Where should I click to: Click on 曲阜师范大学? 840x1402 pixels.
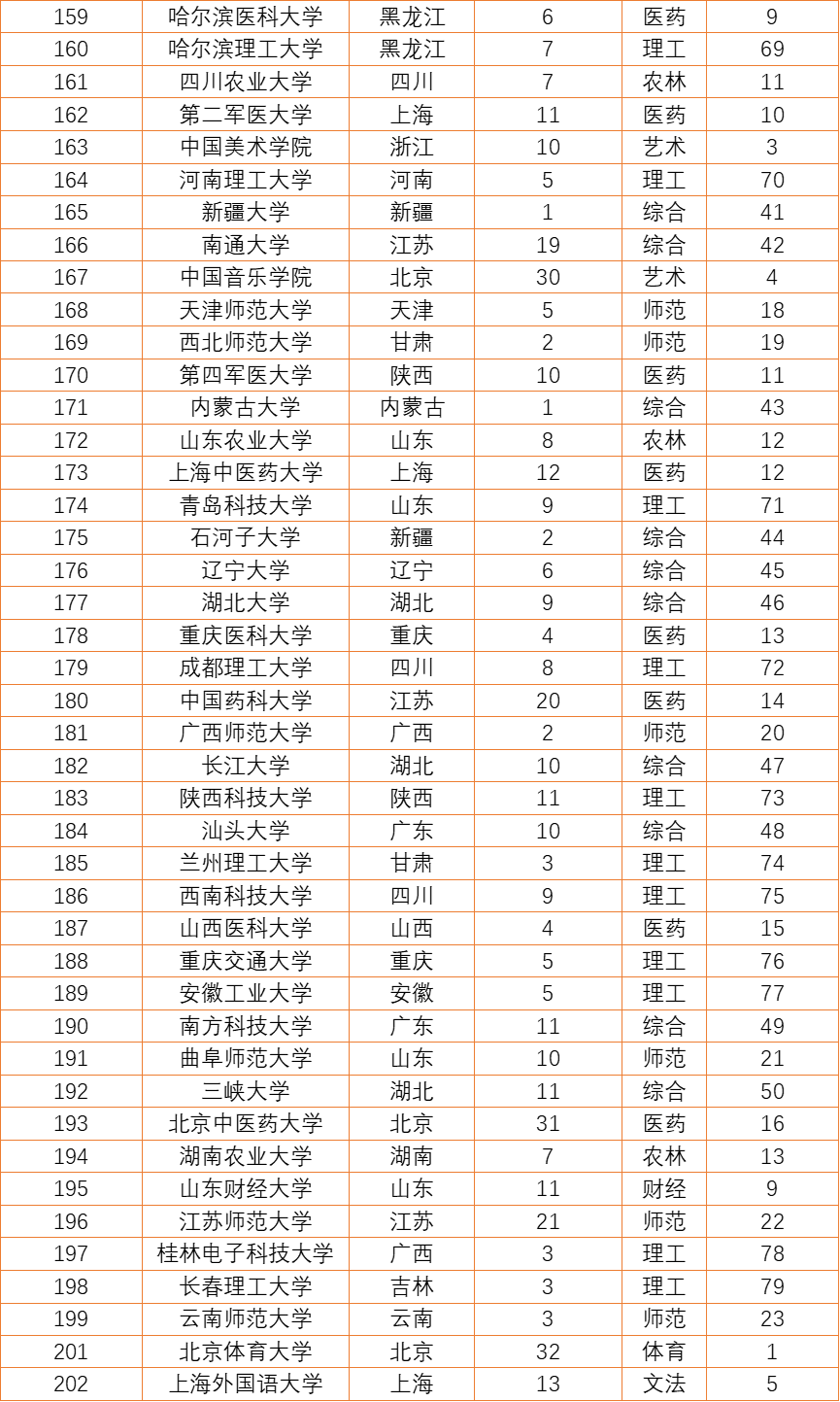click(246, 1058)
